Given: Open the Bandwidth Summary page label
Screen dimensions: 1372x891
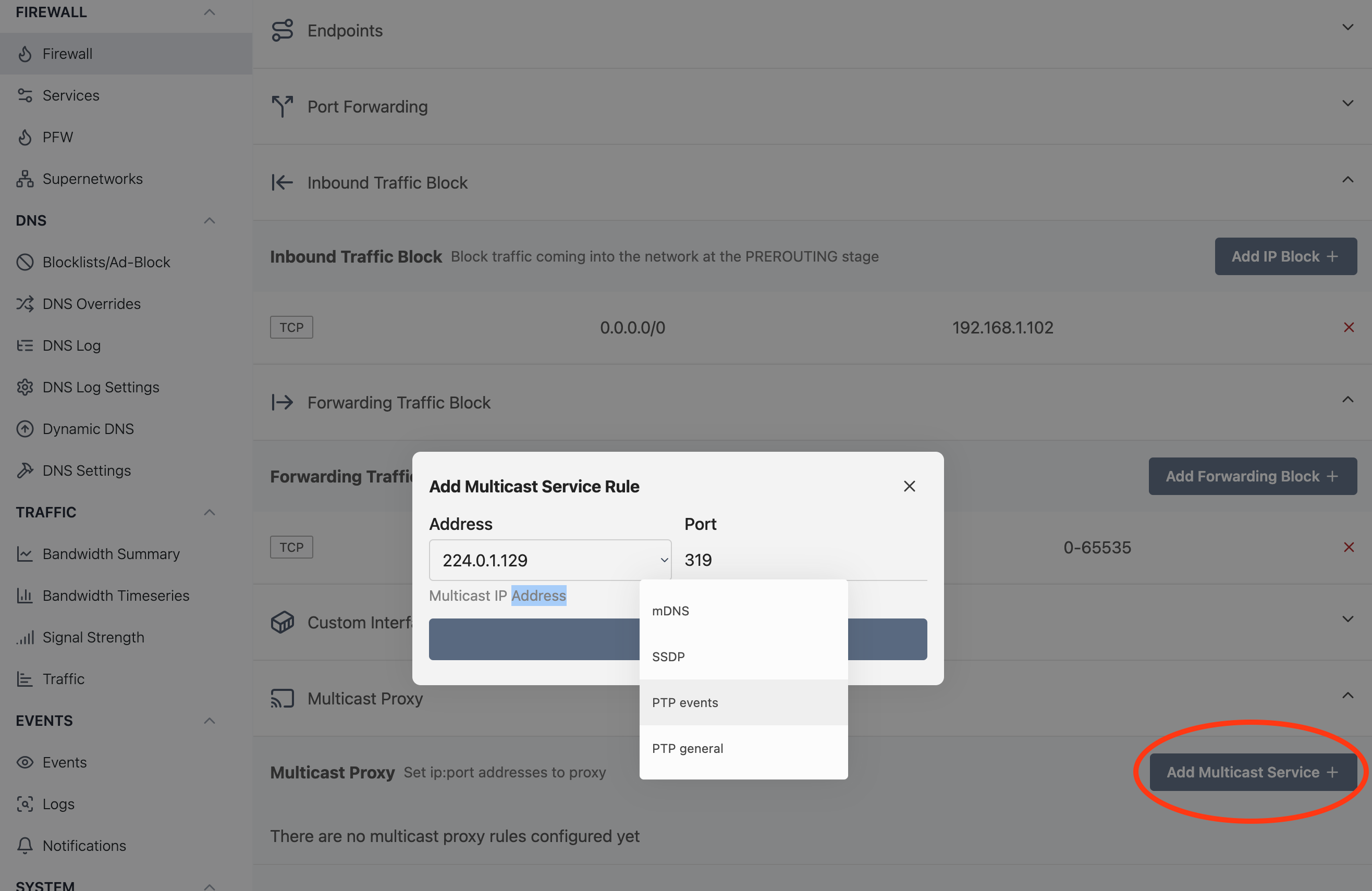Looking at the screenshot, I should [x=111, y=554].
